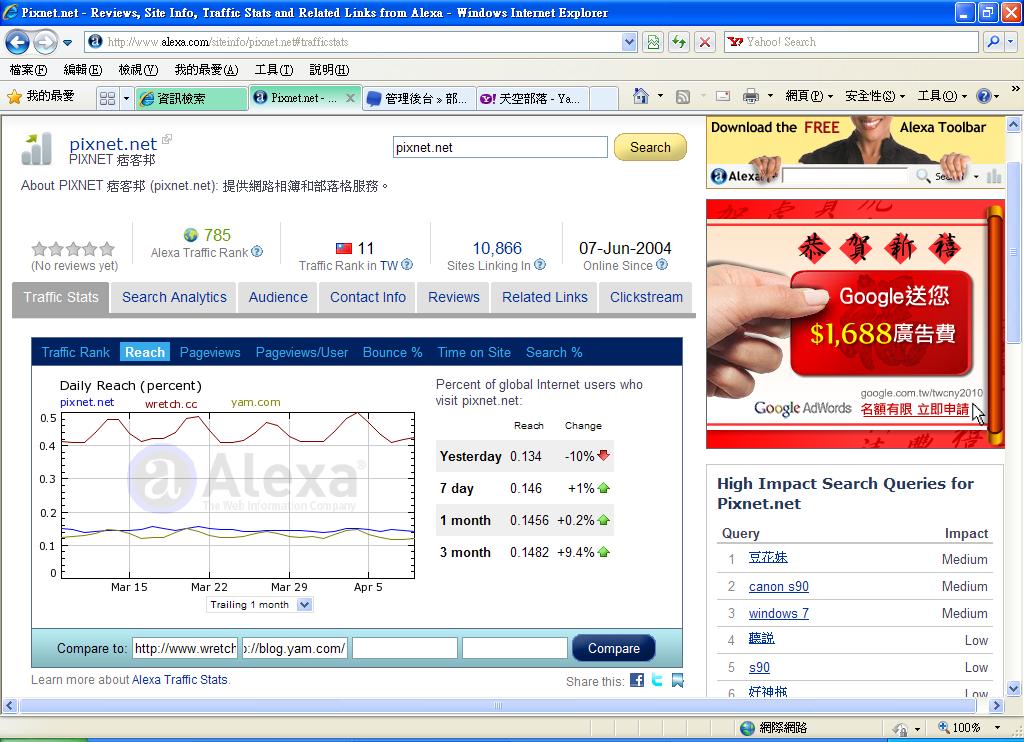The image size is (1024, 742).
Task: Click the pixnet.net site title link
Action: click(113, 144)
